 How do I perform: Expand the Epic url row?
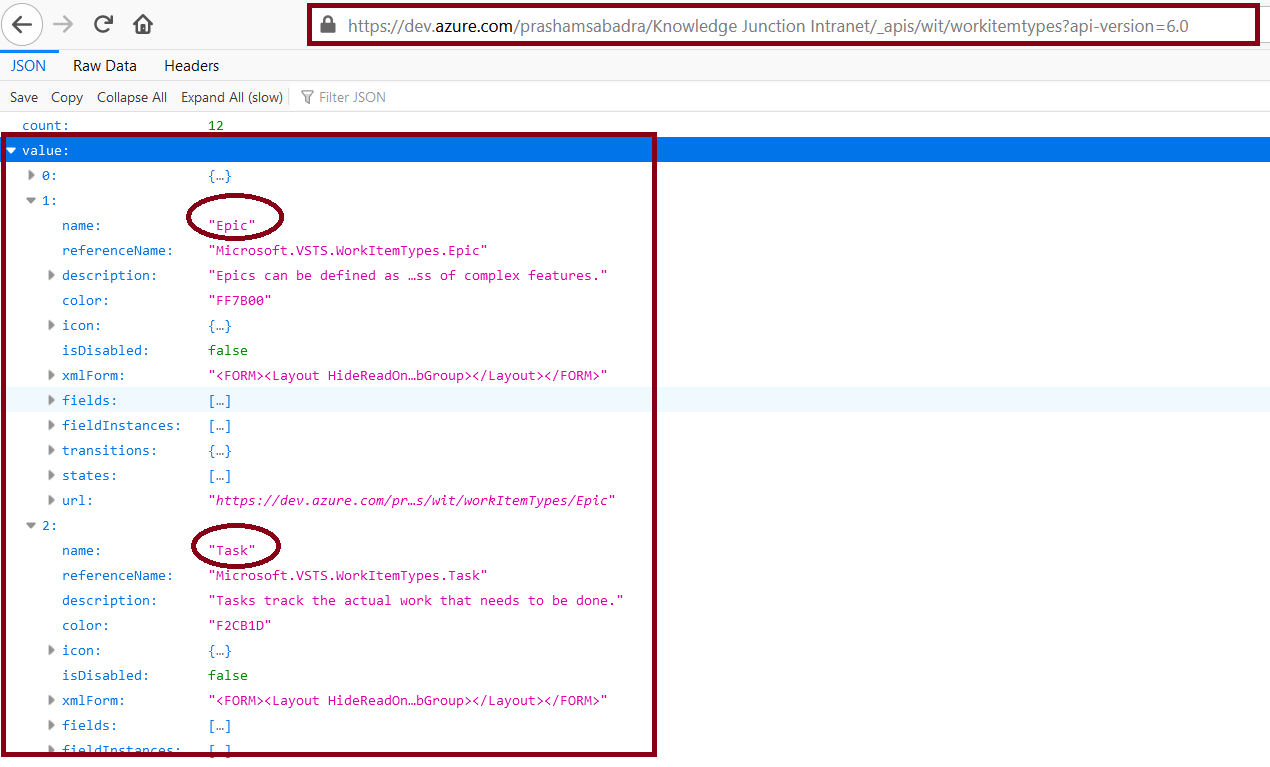coord(52,500)
